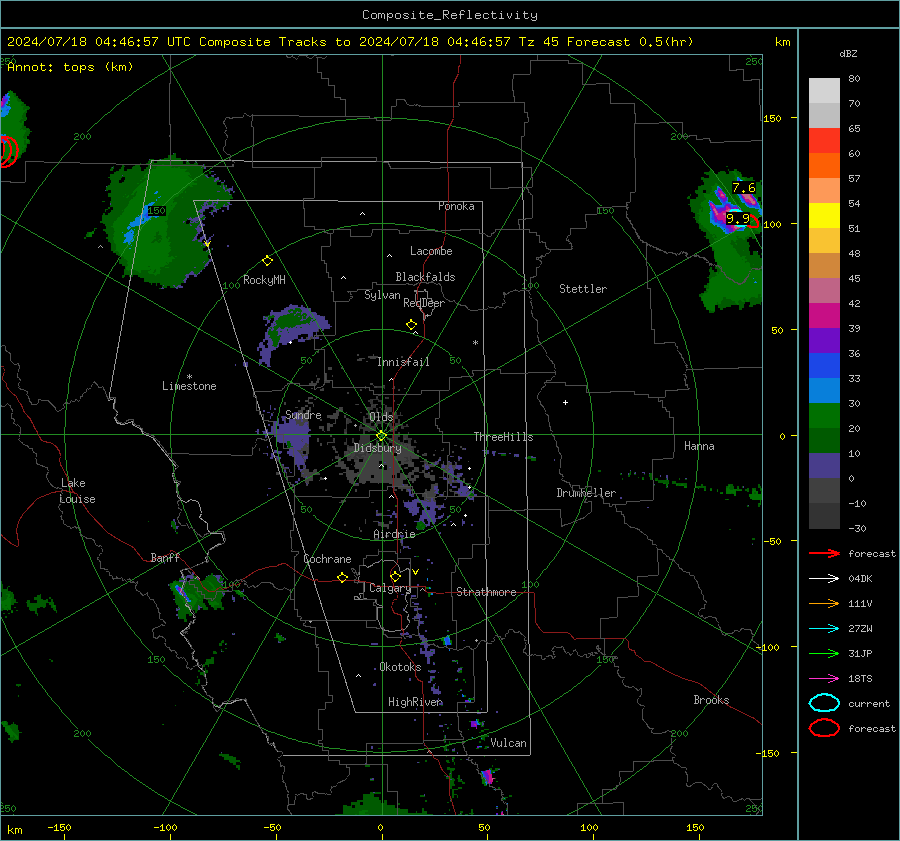Click the RockyMH label
The image size is (900, 841).
[x=264, y=280]
